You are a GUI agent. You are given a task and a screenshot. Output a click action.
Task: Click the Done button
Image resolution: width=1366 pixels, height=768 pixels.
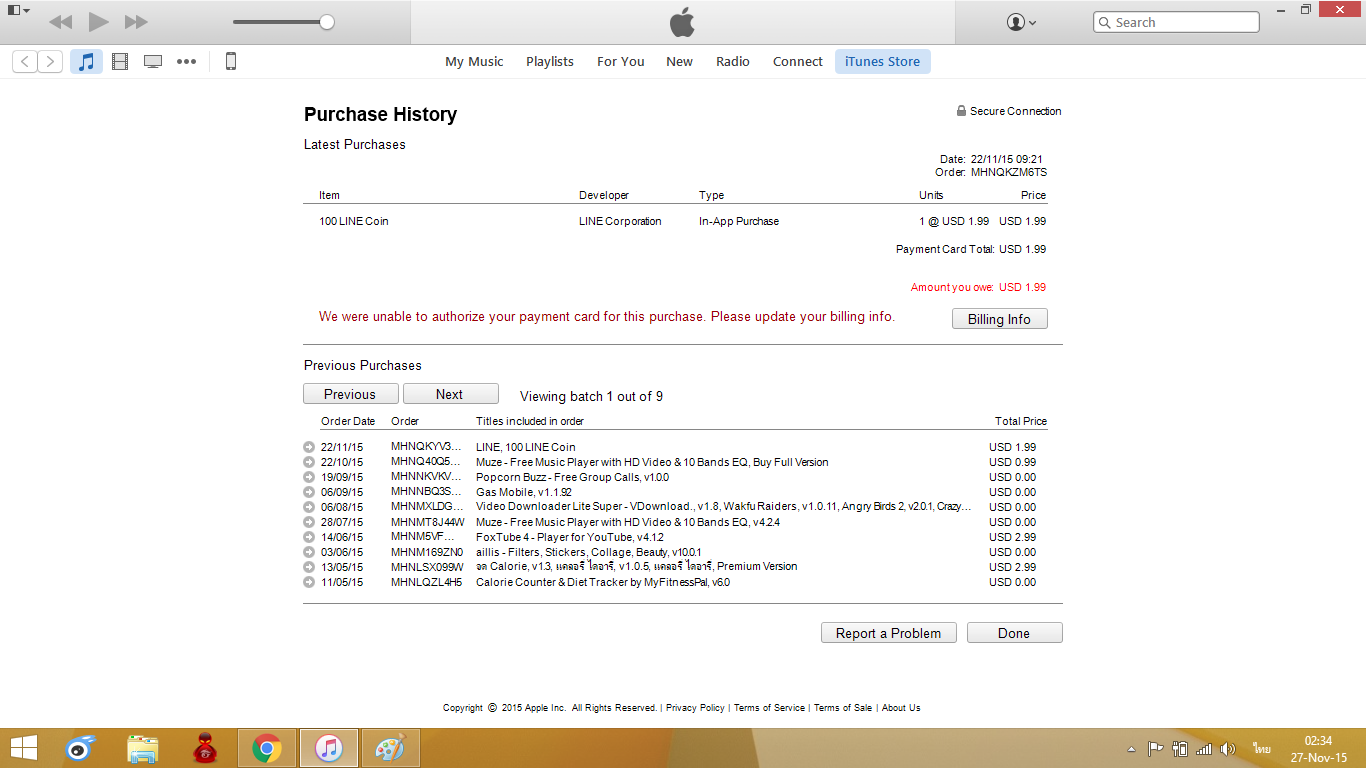click(1014, 633)
